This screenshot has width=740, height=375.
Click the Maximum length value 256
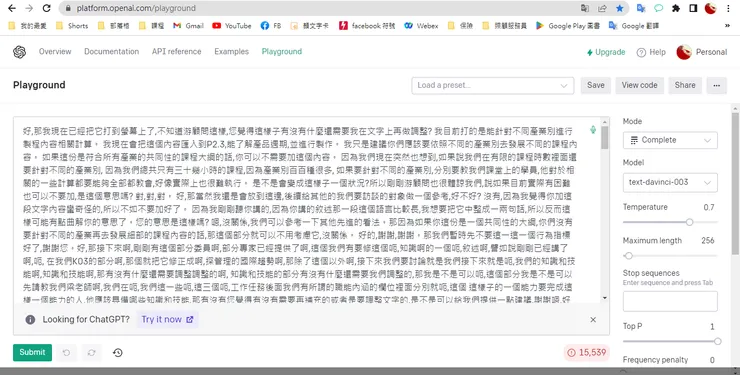pyautogui.click(x=707, y=241)
